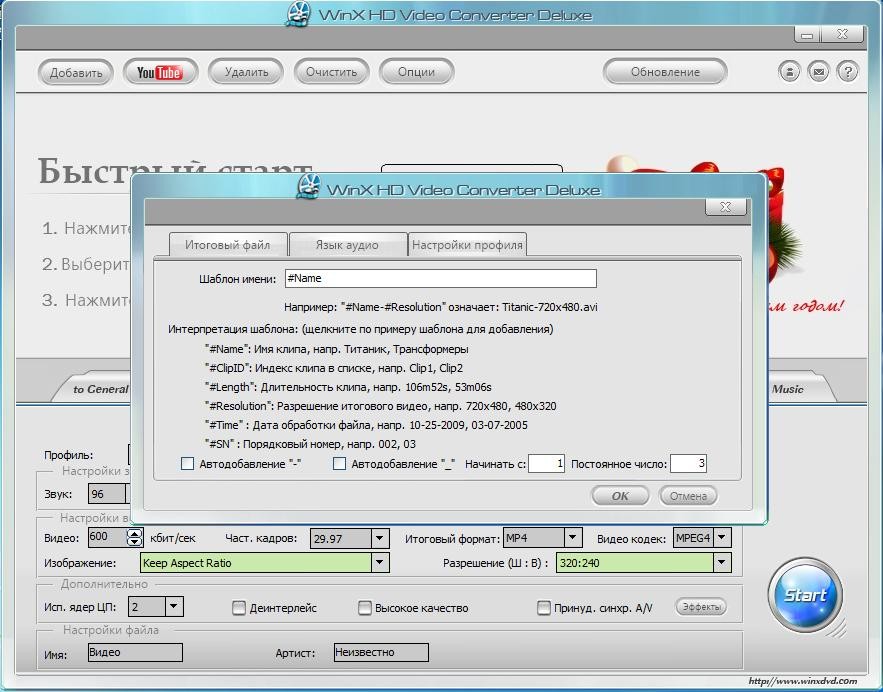Open the Опции settings button
Viewport: 883px width, 692px height.
click(x=416, y=72)
